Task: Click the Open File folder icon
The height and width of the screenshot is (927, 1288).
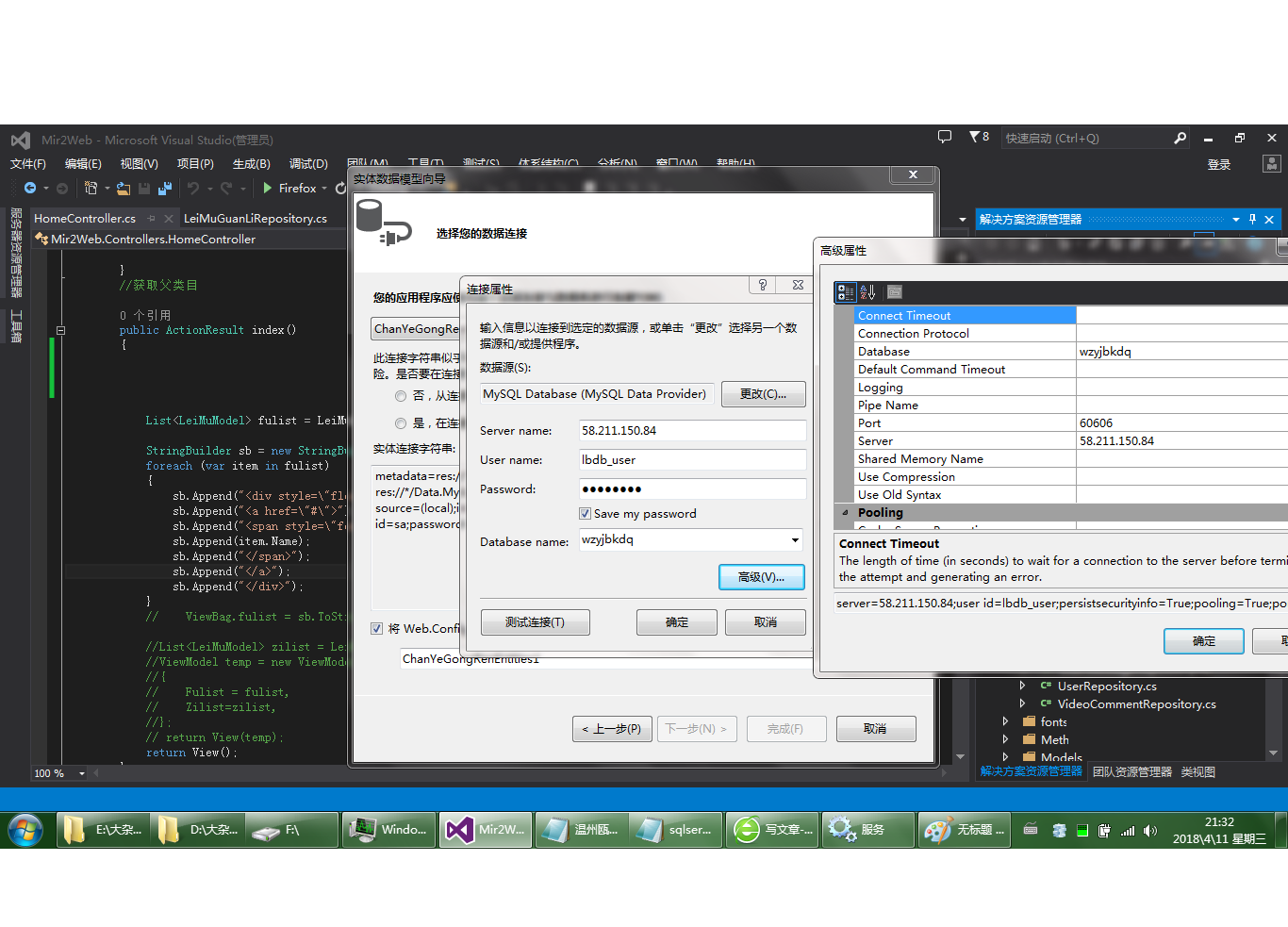Action: (124, 189)
